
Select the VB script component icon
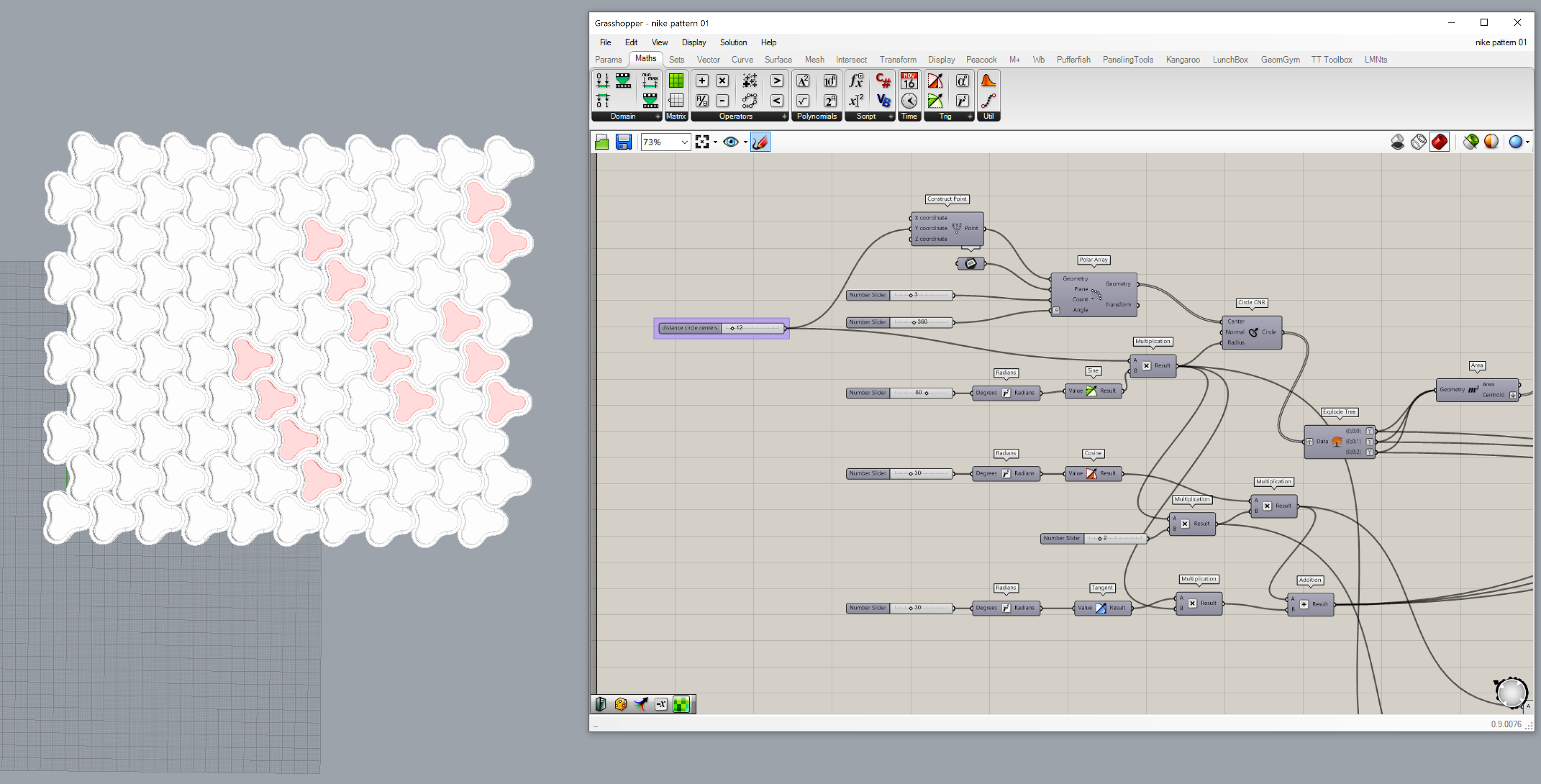tap(883, 100)
